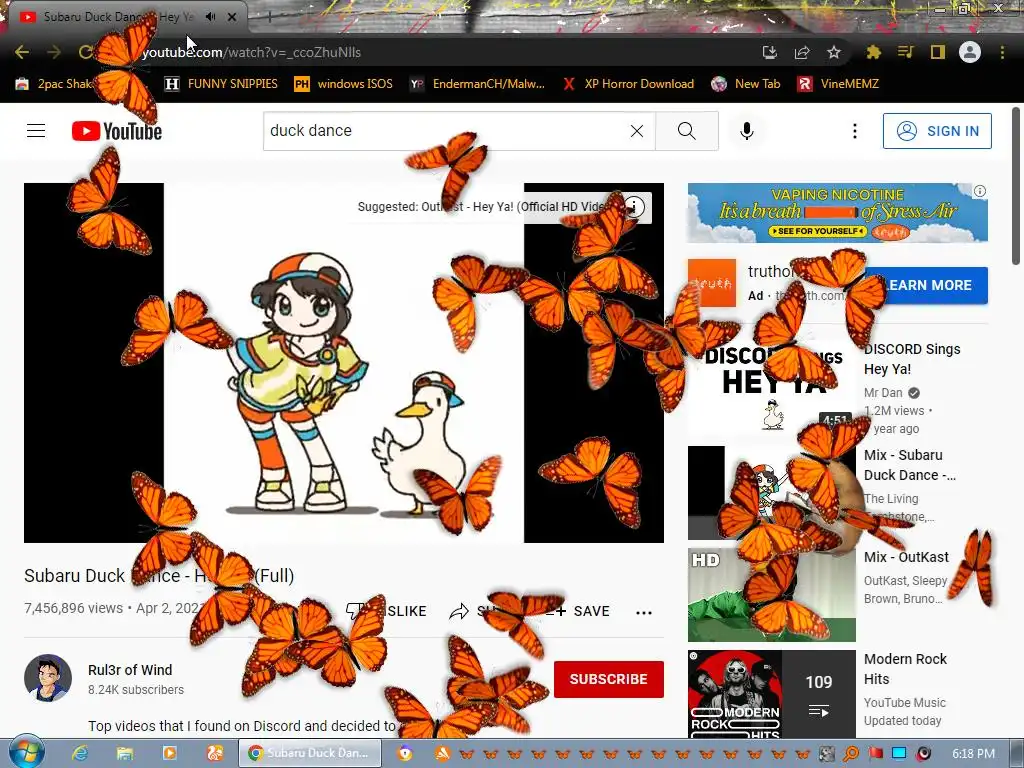Screen dimensions: 1024x768
Task: Click the DISLIKE button under the video
Action: pos(387,611)
